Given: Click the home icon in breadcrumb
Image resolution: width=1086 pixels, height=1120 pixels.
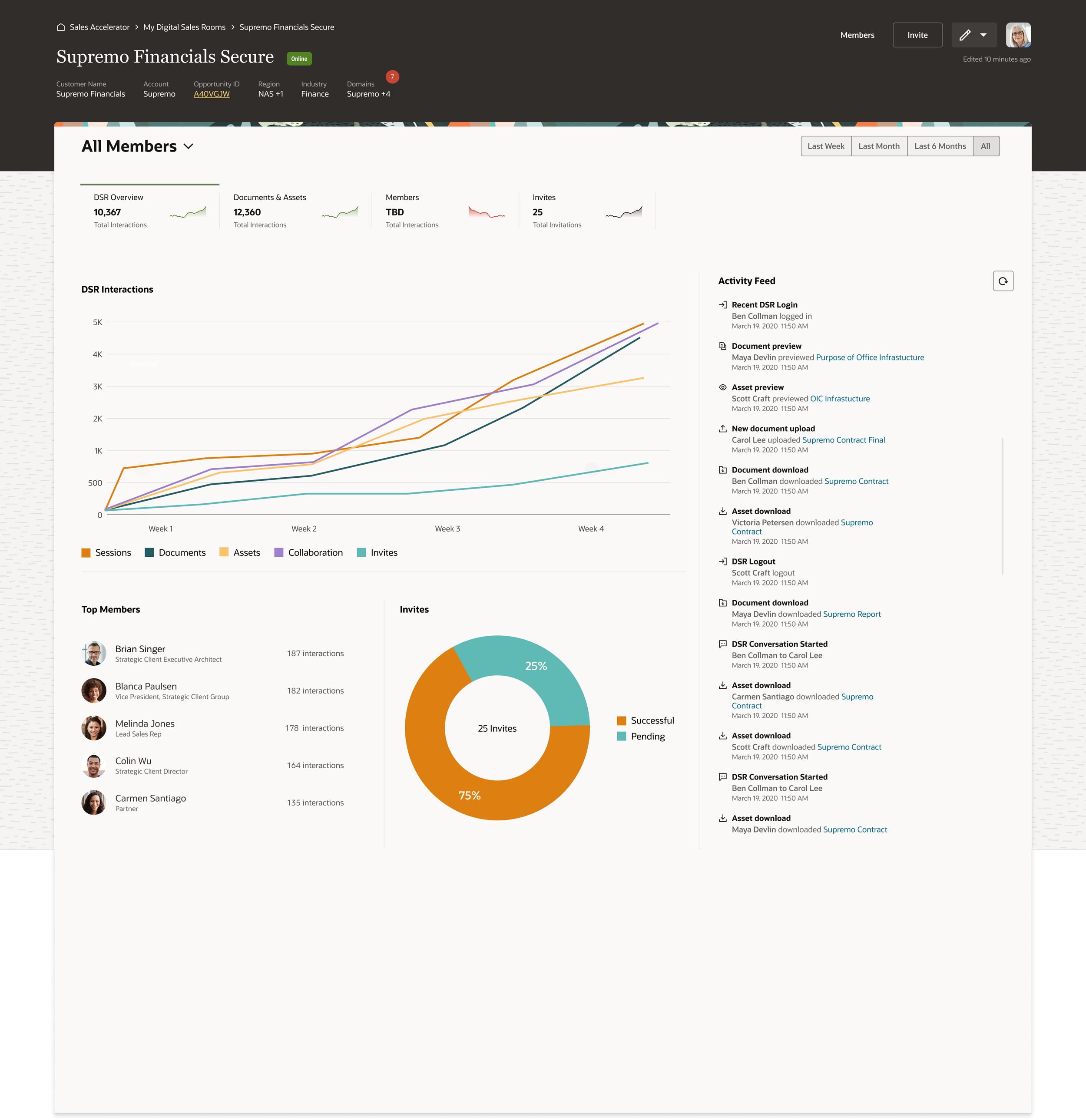Looking at the screenshot, I should 60,27.
